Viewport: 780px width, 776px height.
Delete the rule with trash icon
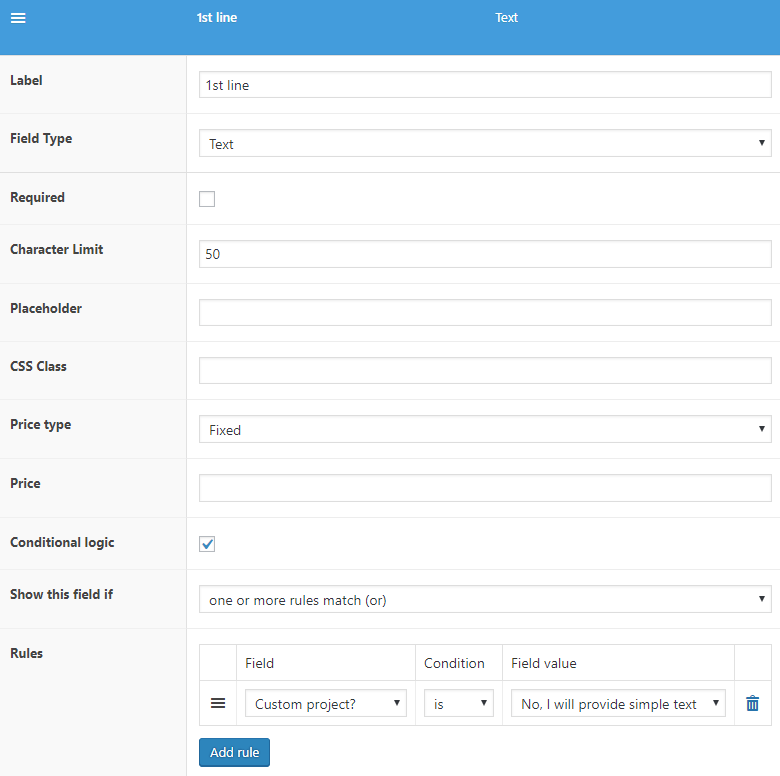click(752, 703)
